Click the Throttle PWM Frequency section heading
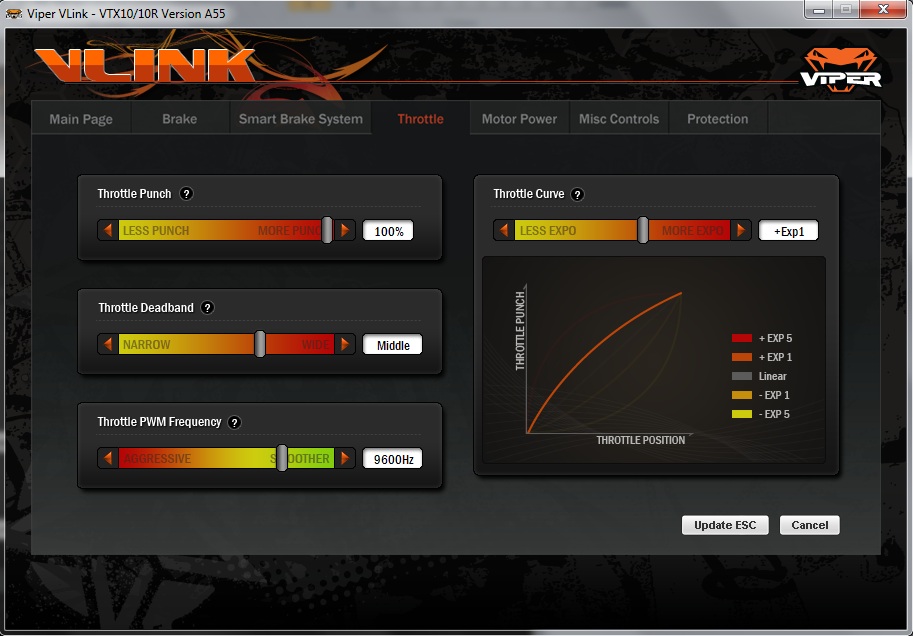The image size is (913, 636). tap(159, 422)
